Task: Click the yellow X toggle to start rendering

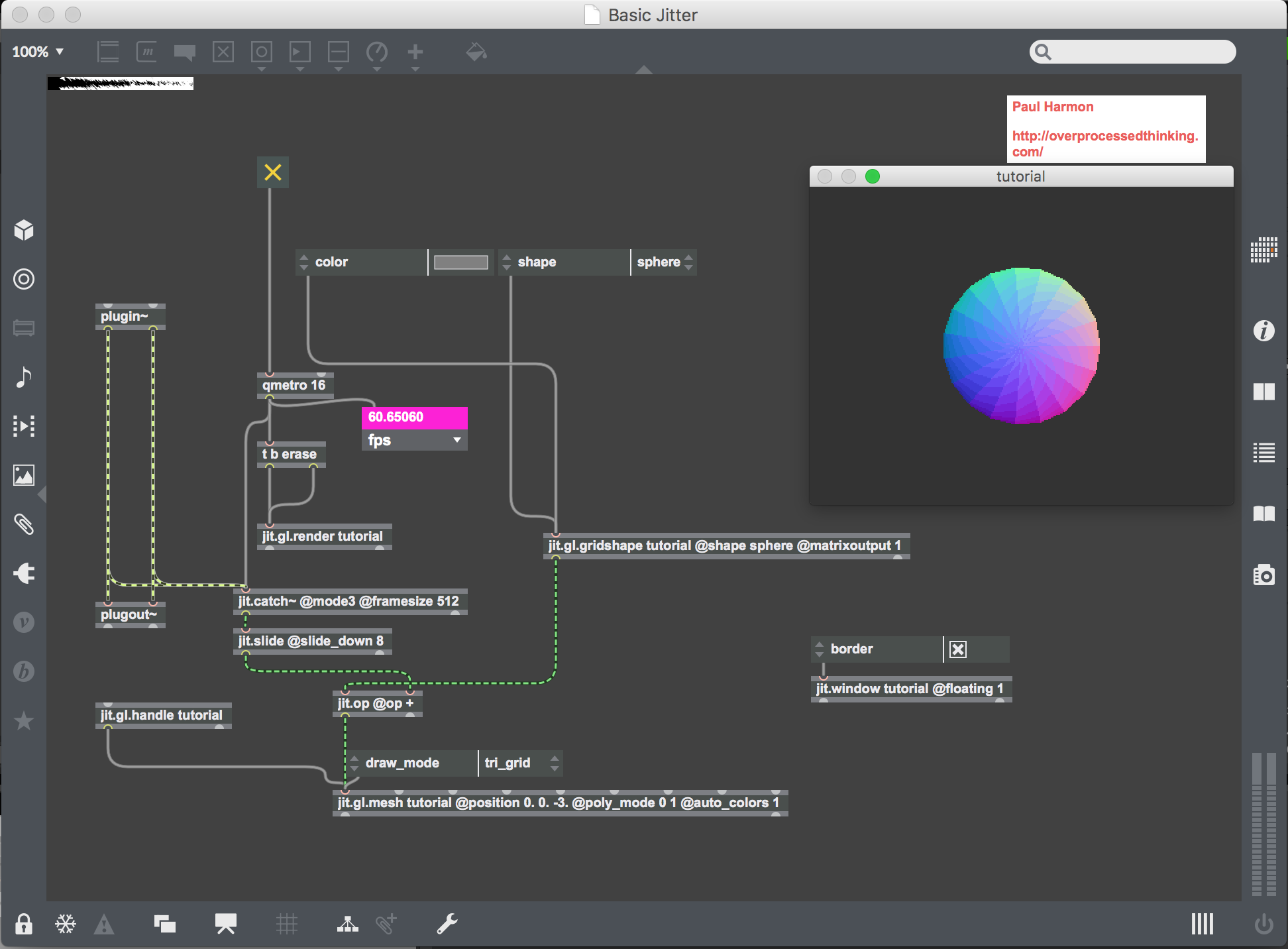Action: click(272, 172)
